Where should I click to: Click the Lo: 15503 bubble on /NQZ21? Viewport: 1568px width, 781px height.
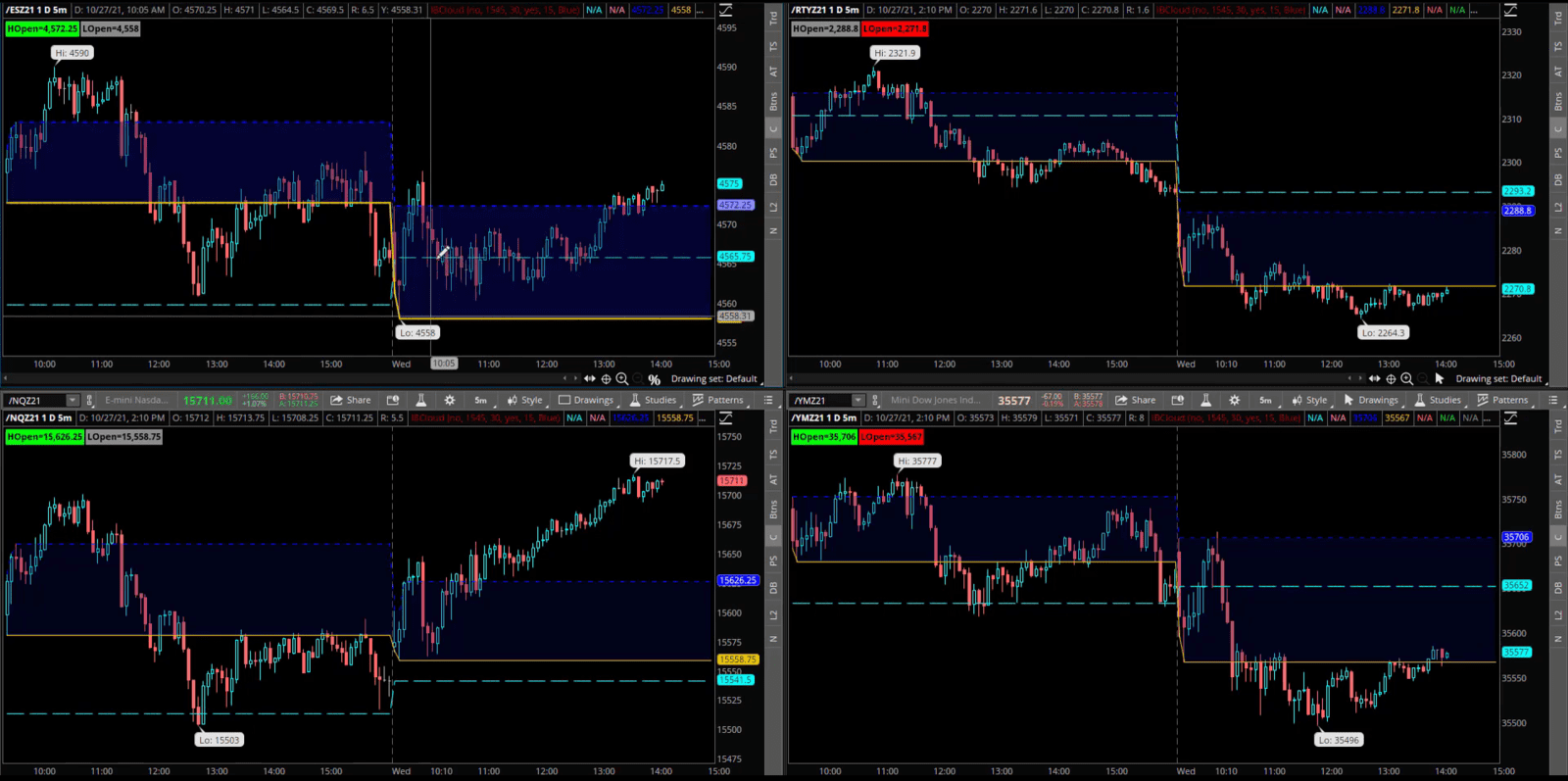click(x=220, y=740)
